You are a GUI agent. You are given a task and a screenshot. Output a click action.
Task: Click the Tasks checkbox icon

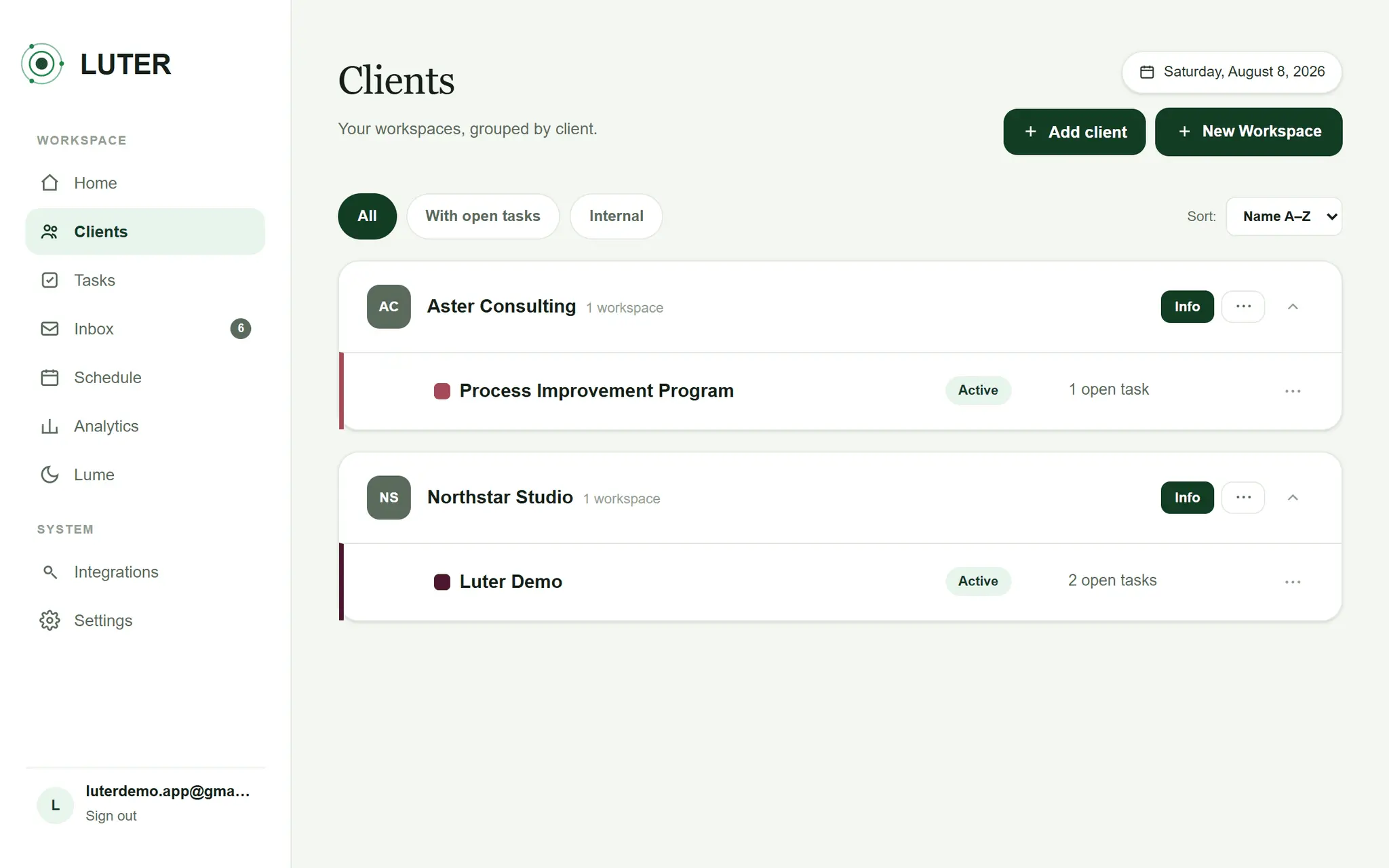click(50, 280)
